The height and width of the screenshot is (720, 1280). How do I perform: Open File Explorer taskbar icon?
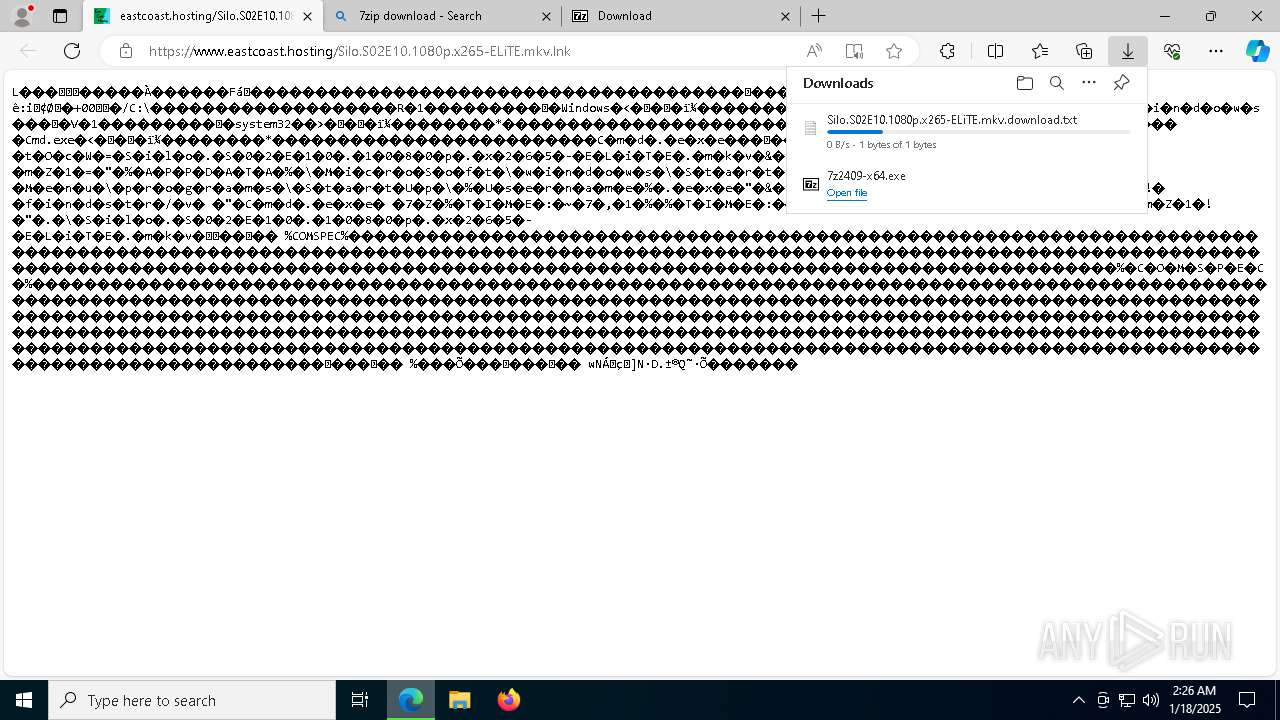pos(459,700)
